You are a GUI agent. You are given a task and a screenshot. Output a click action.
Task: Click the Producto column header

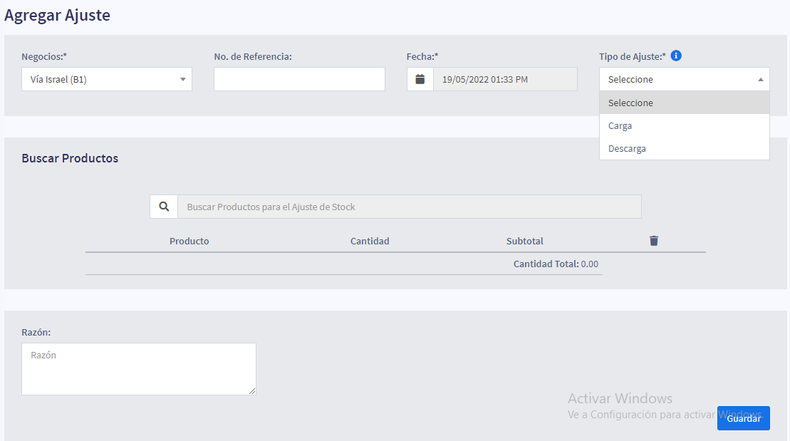189,241
